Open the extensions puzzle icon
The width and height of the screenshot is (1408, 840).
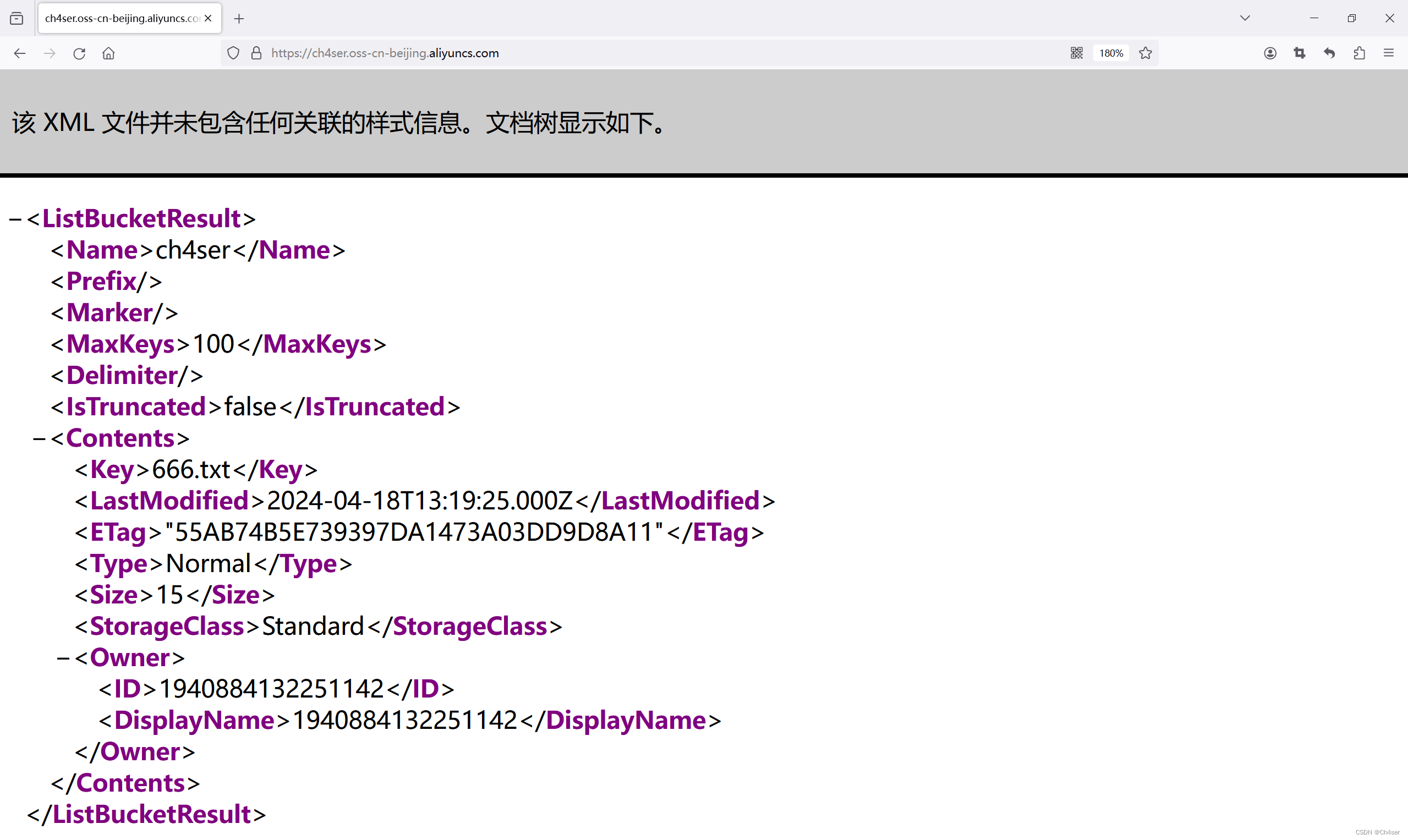pyautogui.click(x=1358, y=53)
